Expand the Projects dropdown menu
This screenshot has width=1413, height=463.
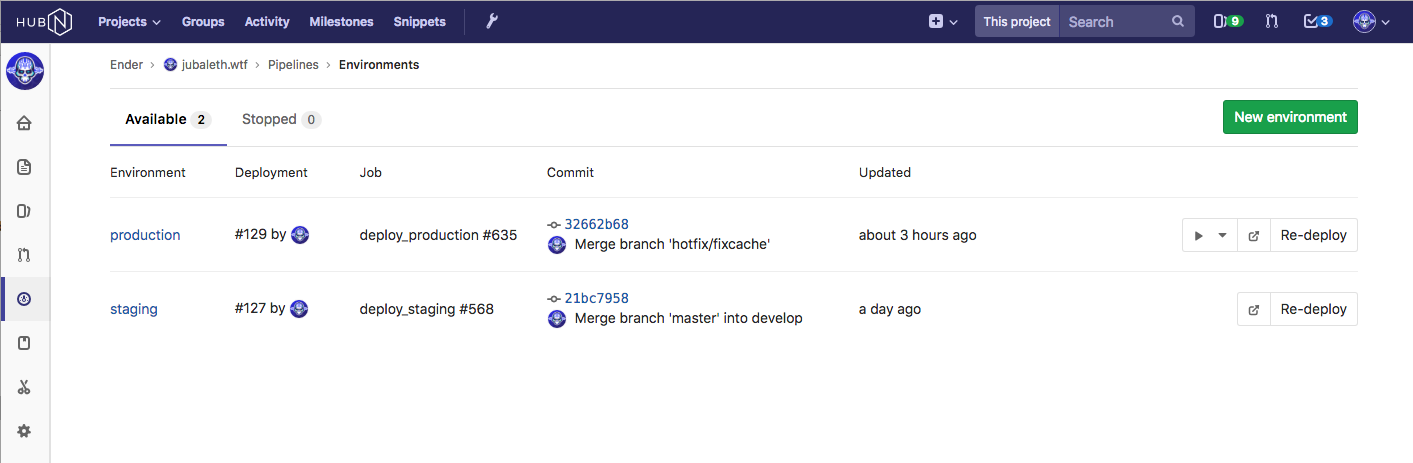coord(129,21)
